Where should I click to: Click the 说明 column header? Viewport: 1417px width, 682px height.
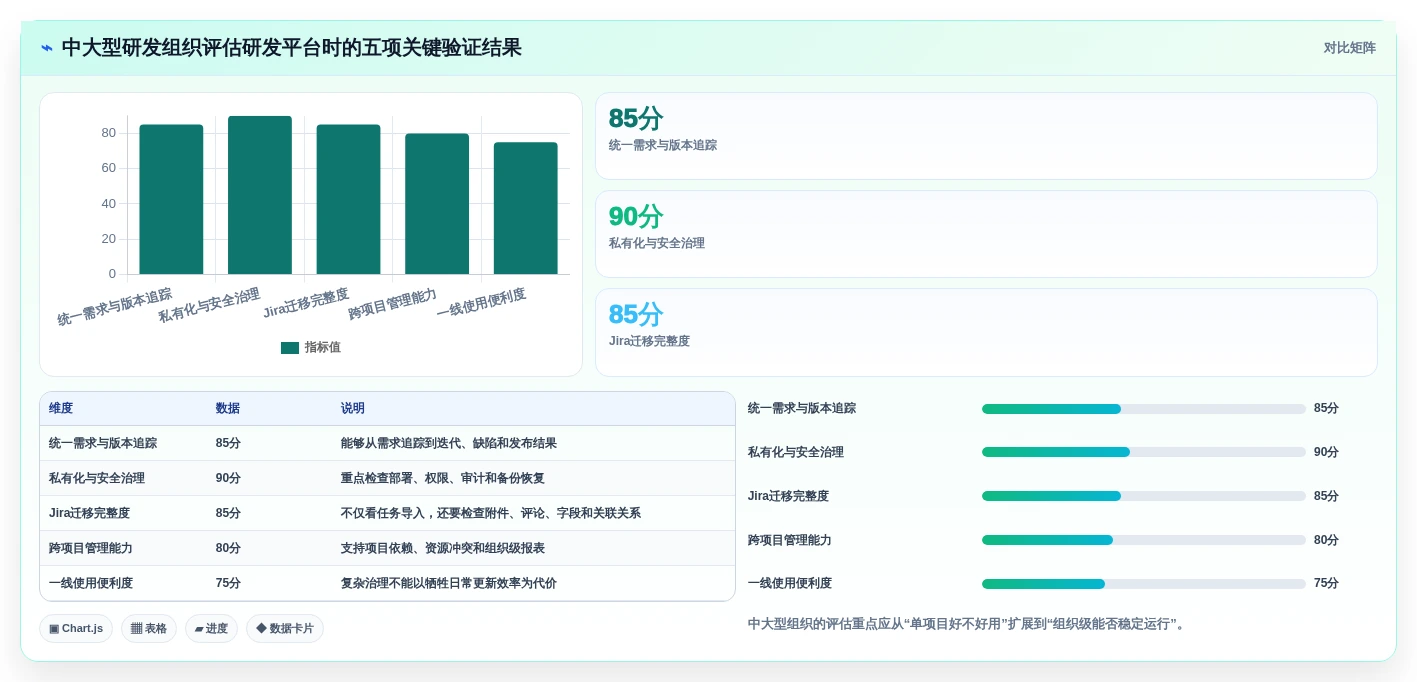tap(353, 409)
